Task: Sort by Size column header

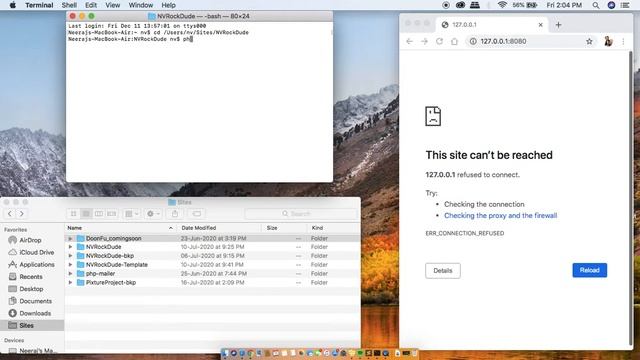Action: click(x=284, y=228)
